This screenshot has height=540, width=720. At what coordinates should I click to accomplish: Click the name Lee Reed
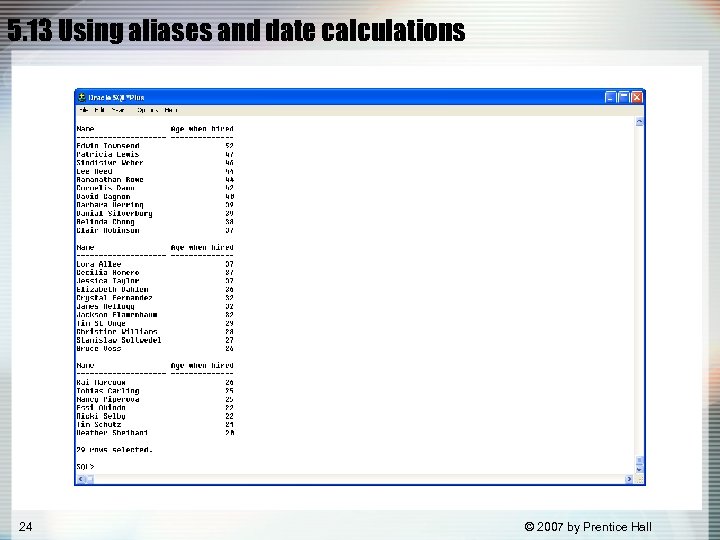pos(94,171)
